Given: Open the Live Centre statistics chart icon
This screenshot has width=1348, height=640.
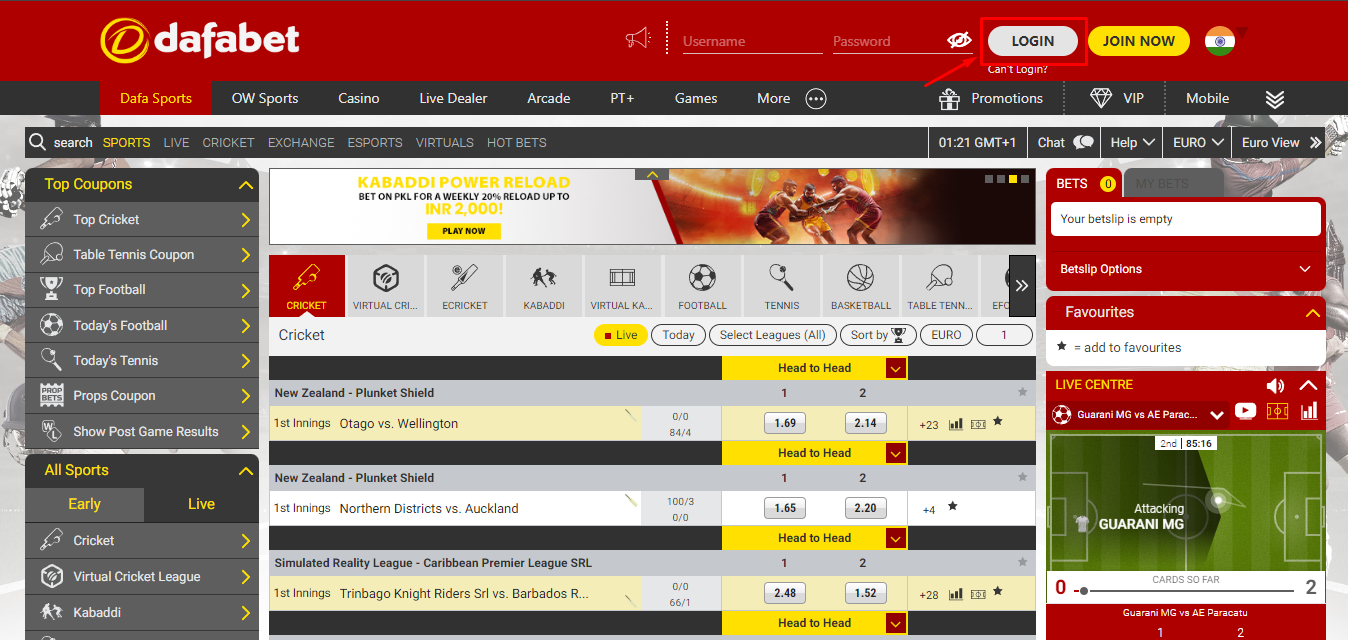Looking at the screenshot, I should (x=1309, y=412).
